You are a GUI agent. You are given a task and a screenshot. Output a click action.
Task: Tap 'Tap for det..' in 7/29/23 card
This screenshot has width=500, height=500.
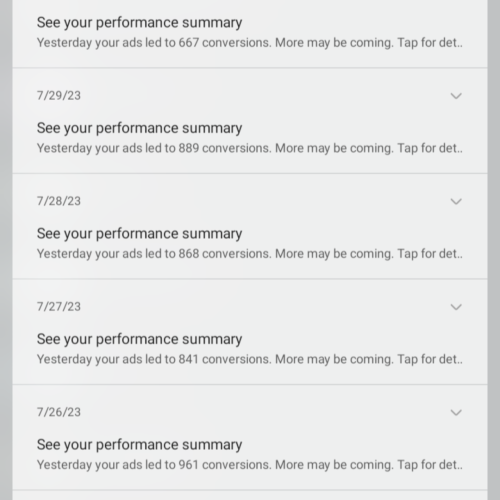click(x=430, y=148)
